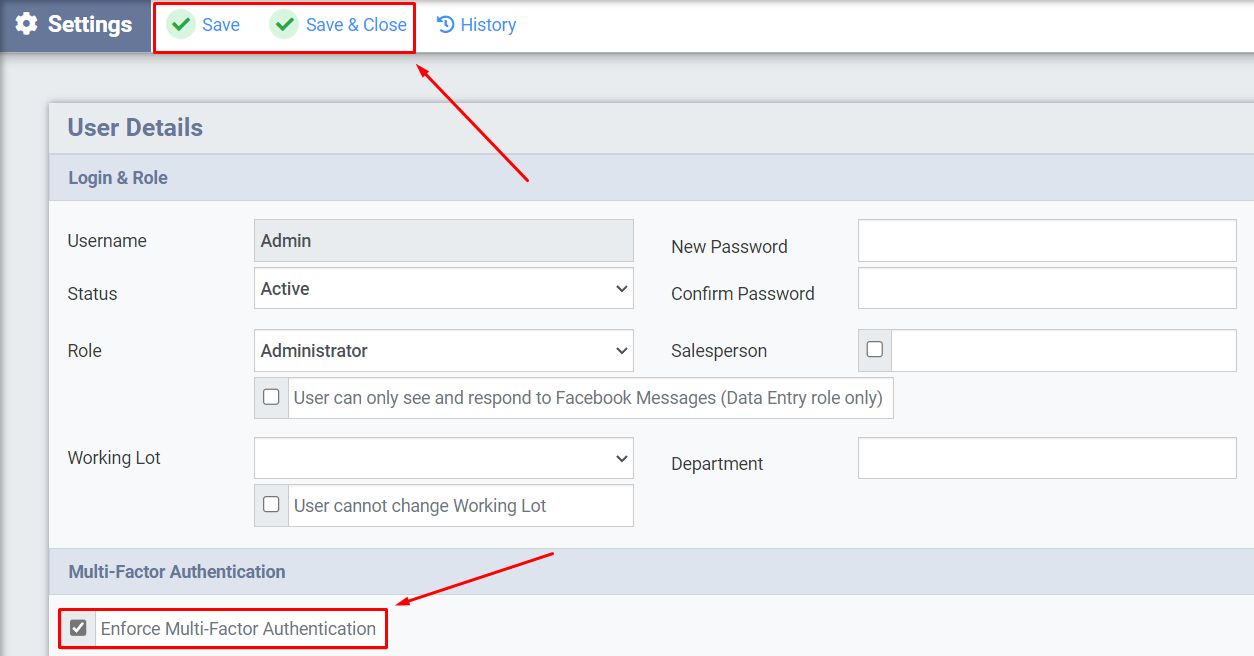Click the Salesperson text field
The height and width of the screenshot is (656, 1254).
coord(1063,351)
